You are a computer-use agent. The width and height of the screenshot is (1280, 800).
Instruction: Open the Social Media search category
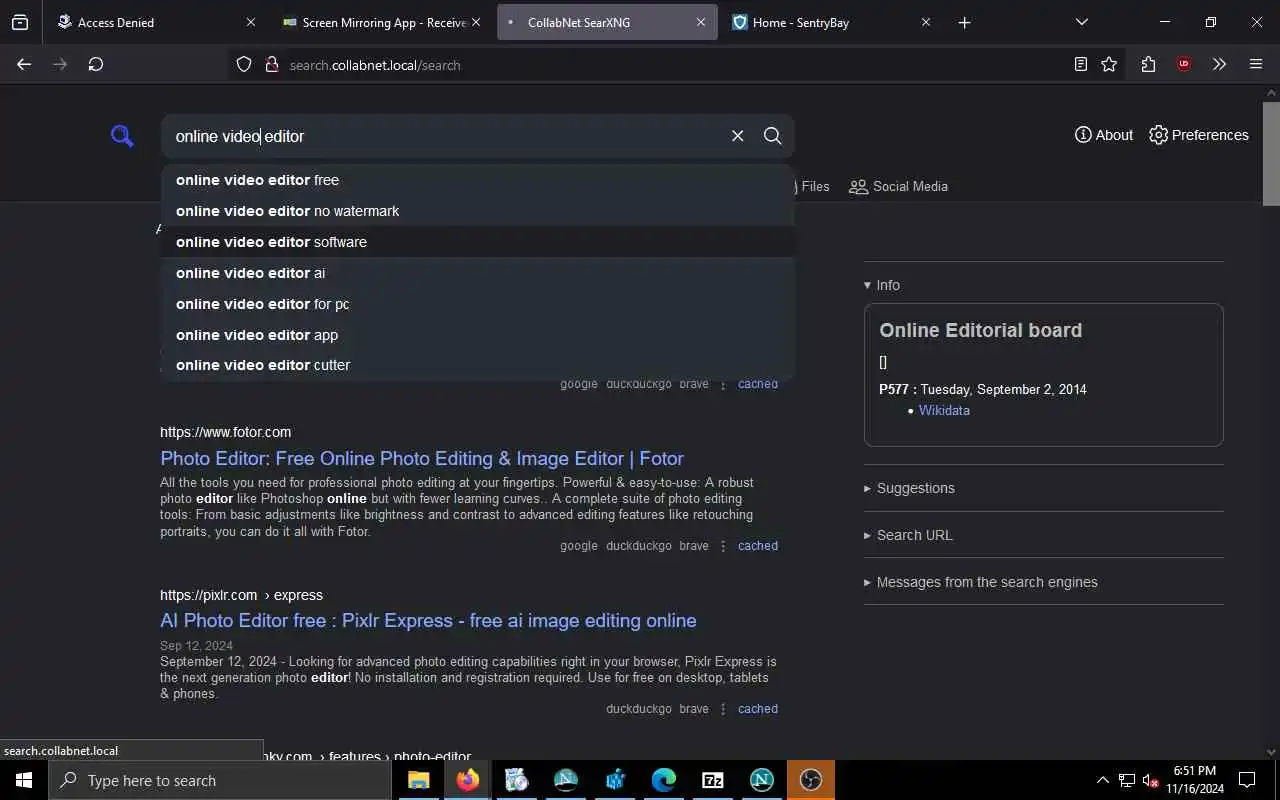(898, 186)
